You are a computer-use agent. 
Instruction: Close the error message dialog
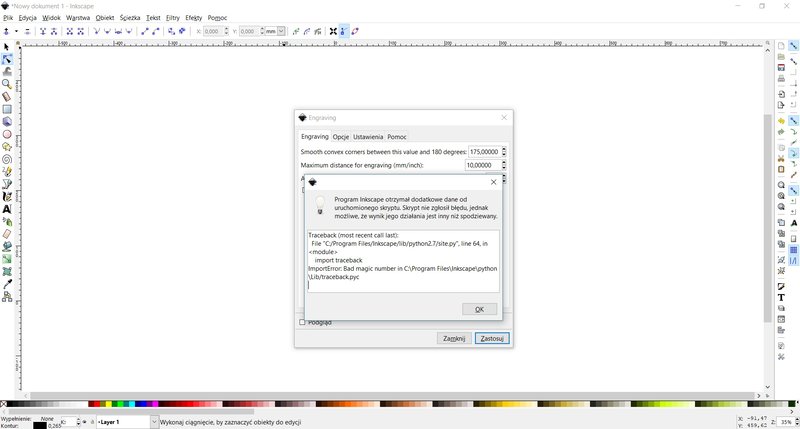coord(493,182)
